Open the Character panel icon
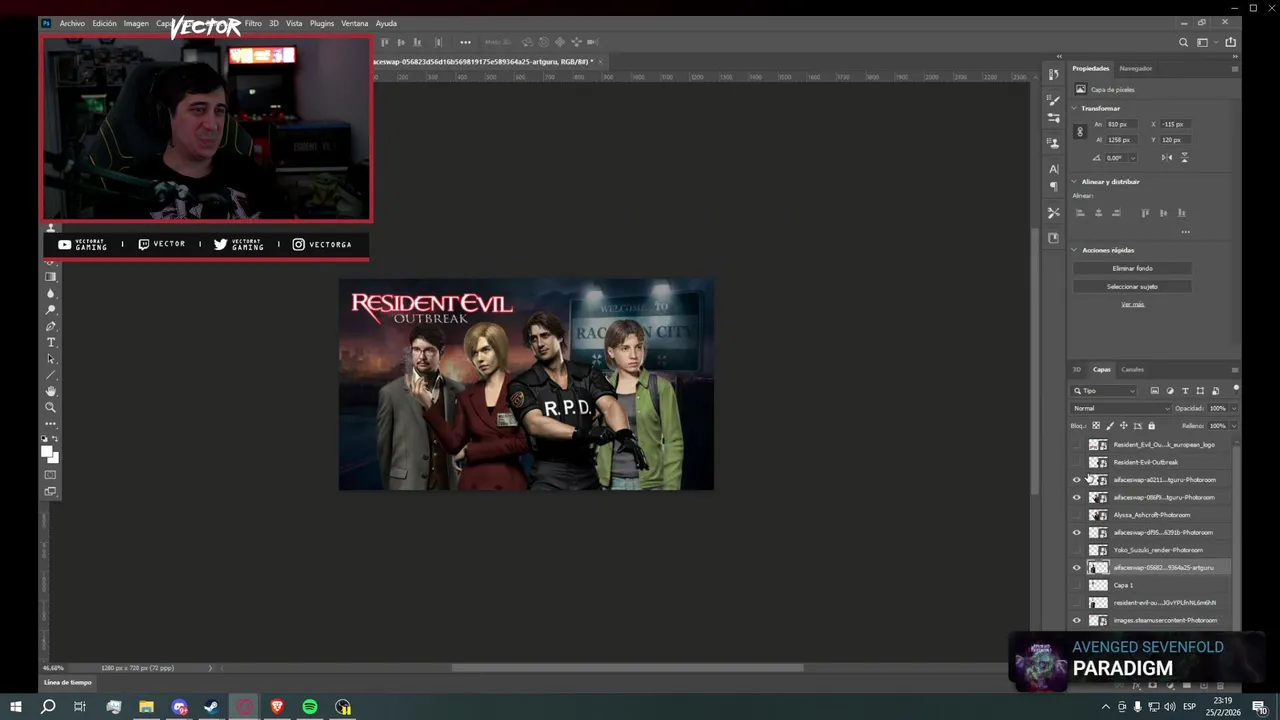Viewport: 1280px width, 720px height. point(1053,169)
